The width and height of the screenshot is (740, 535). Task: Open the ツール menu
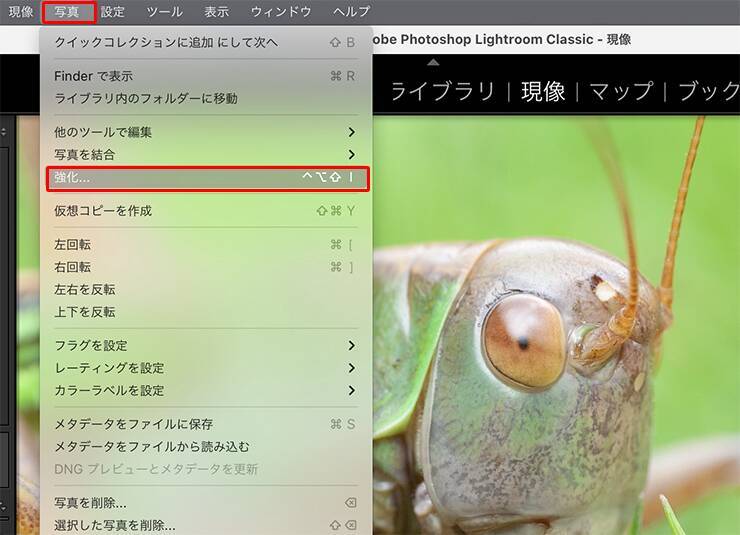pos(164,11)
